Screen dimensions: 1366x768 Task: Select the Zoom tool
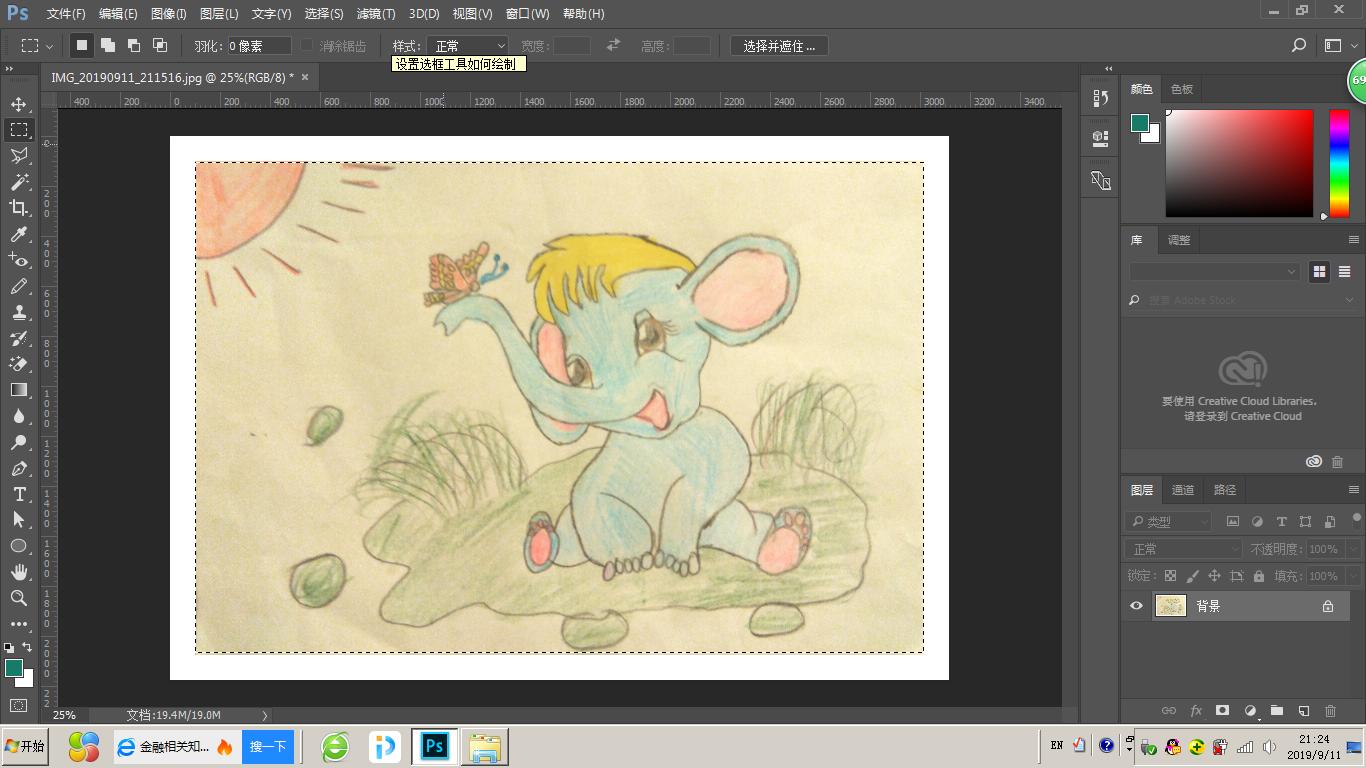coord(20,598)
